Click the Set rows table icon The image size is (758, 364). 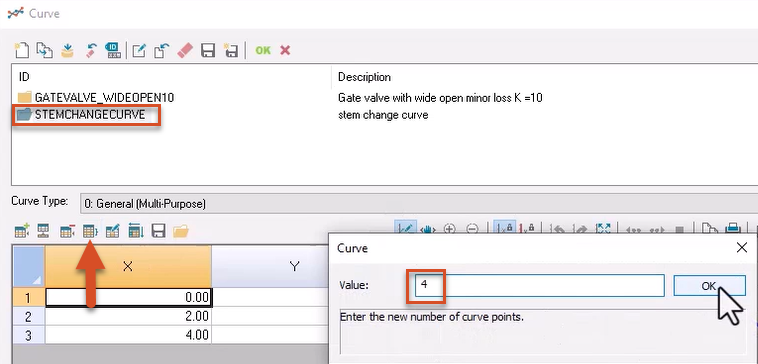(90, 231)
